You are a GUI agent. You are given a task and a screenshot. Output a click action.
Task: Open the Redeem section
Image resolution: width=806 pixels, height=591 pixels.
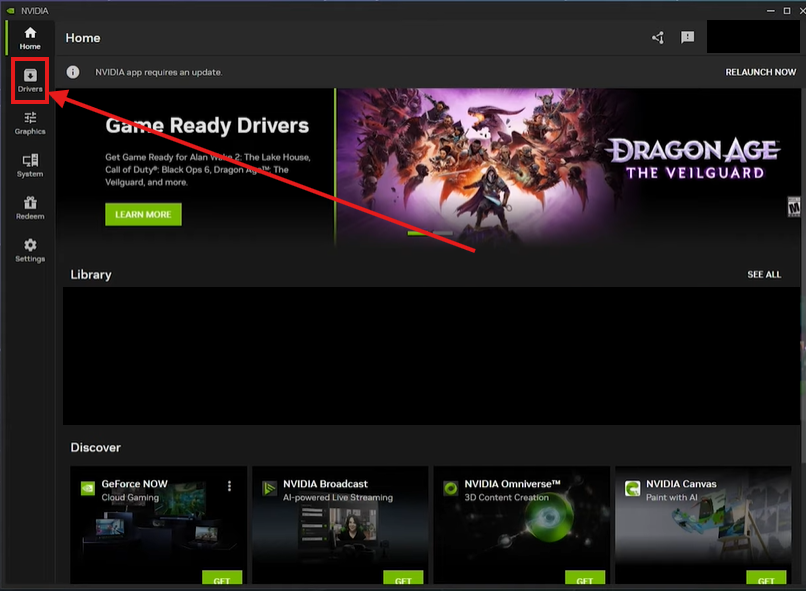tap(30, 208)
